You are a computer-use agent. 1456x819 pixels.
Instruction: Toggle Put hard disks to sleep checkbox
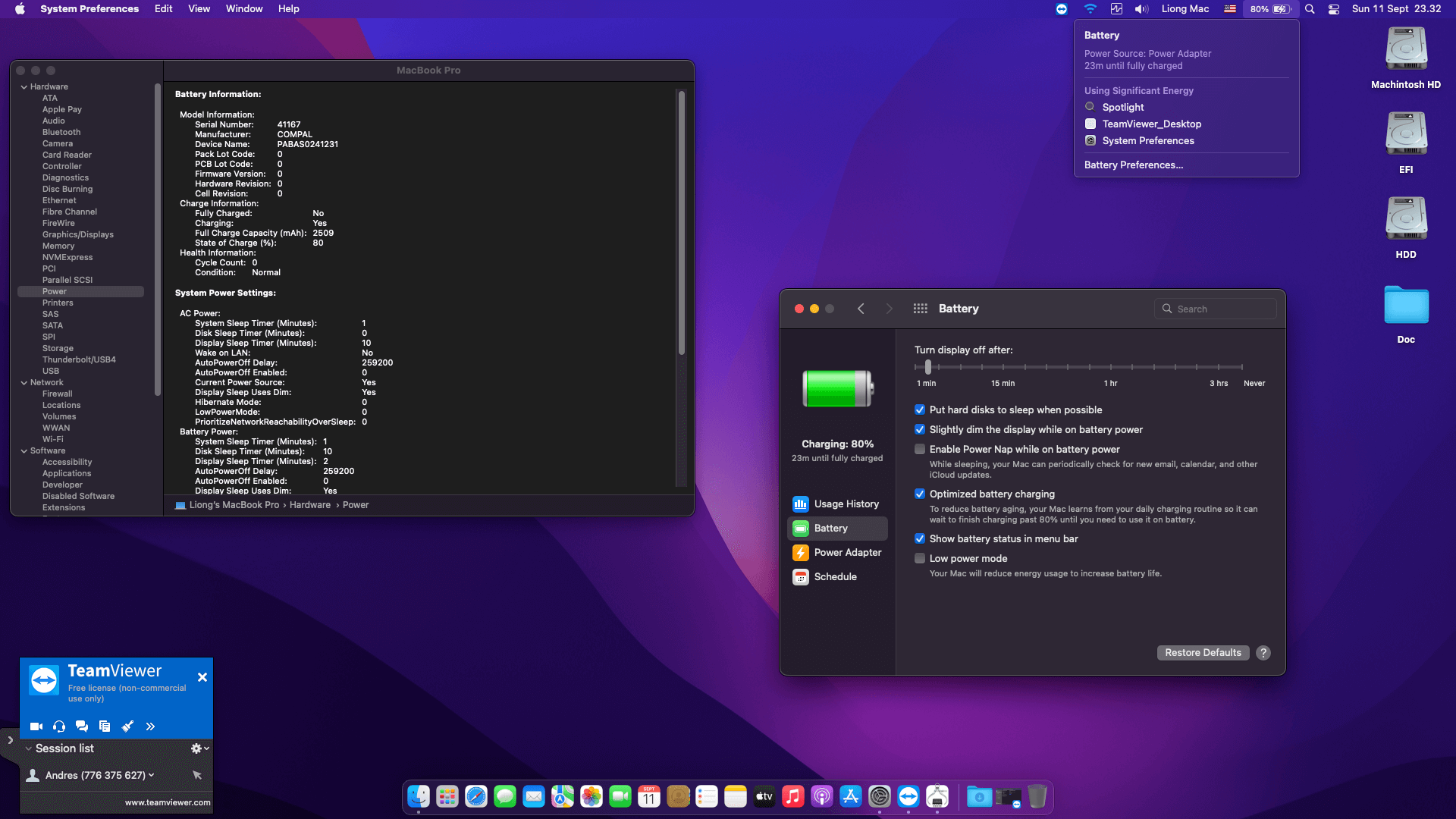920,409
